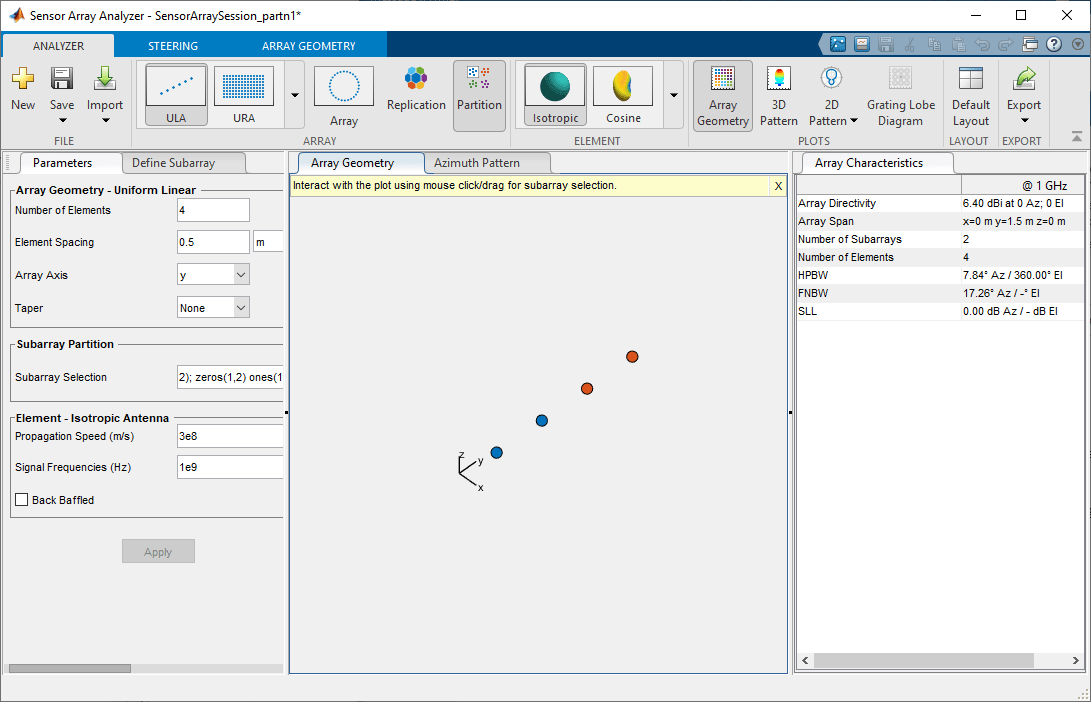Click the scissors cut icon
The image size is (1091, 702).
[x=909, y=45]
